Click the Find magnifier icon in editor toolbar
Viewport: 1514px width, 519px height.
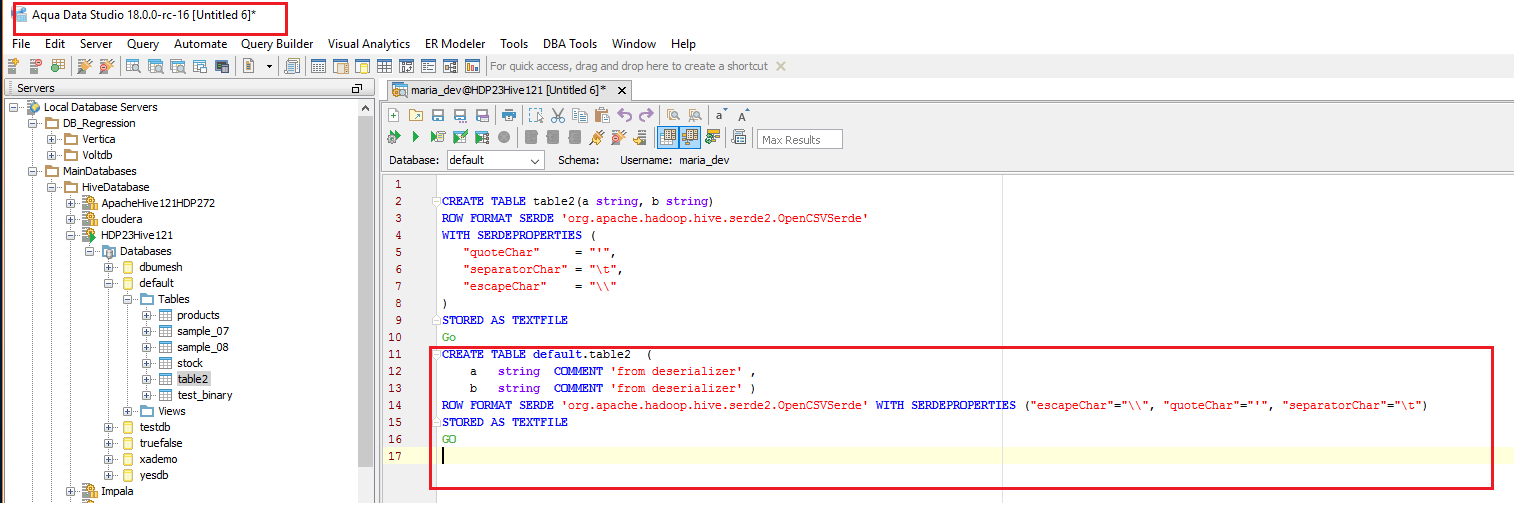coord(674,115)
